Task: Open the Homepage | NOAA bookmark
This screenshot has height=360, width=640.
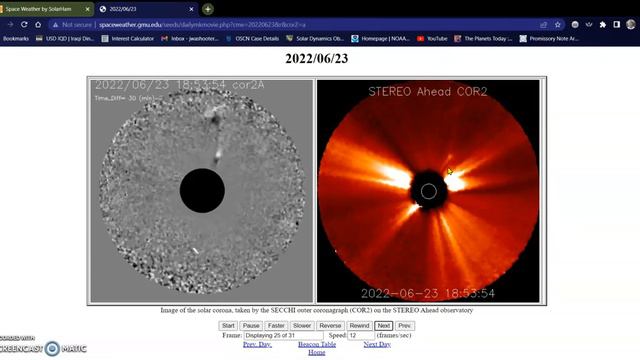Action: click(x=380, y=38)
